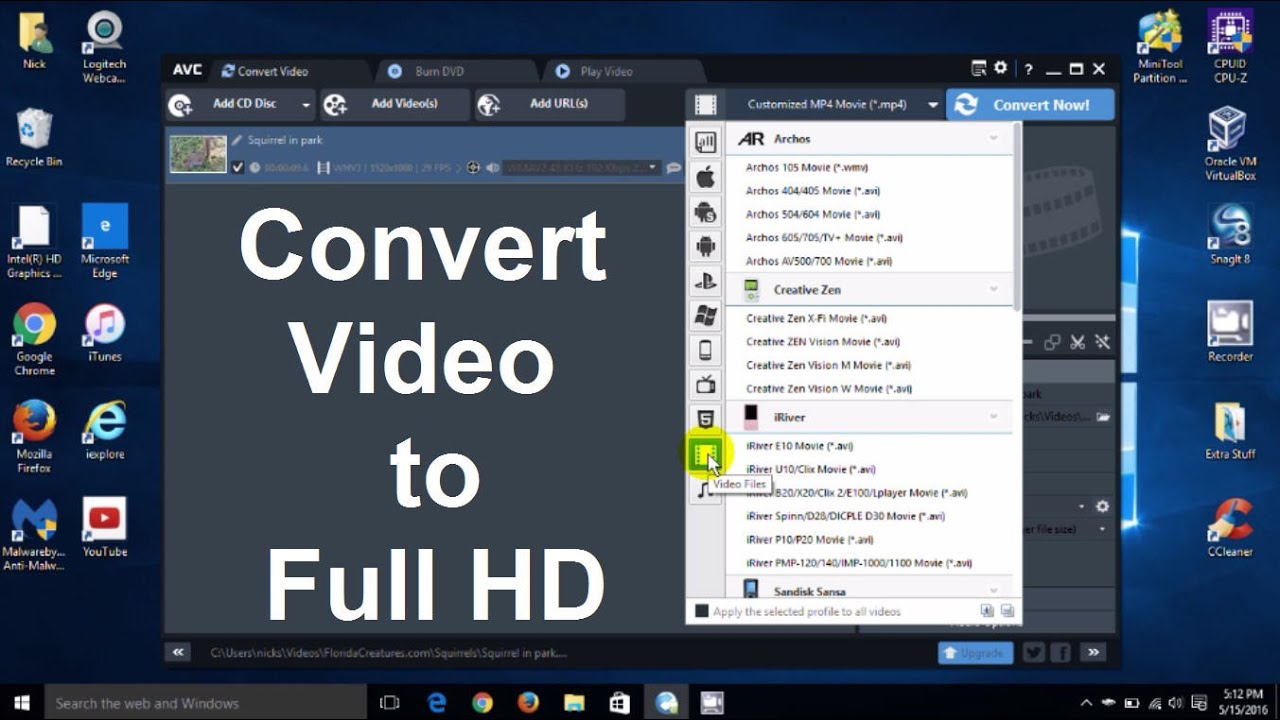This screenshot has height=720, width=1280.
Task: Open the magic wand effects tool
Action: click(x=1102, y=342)
